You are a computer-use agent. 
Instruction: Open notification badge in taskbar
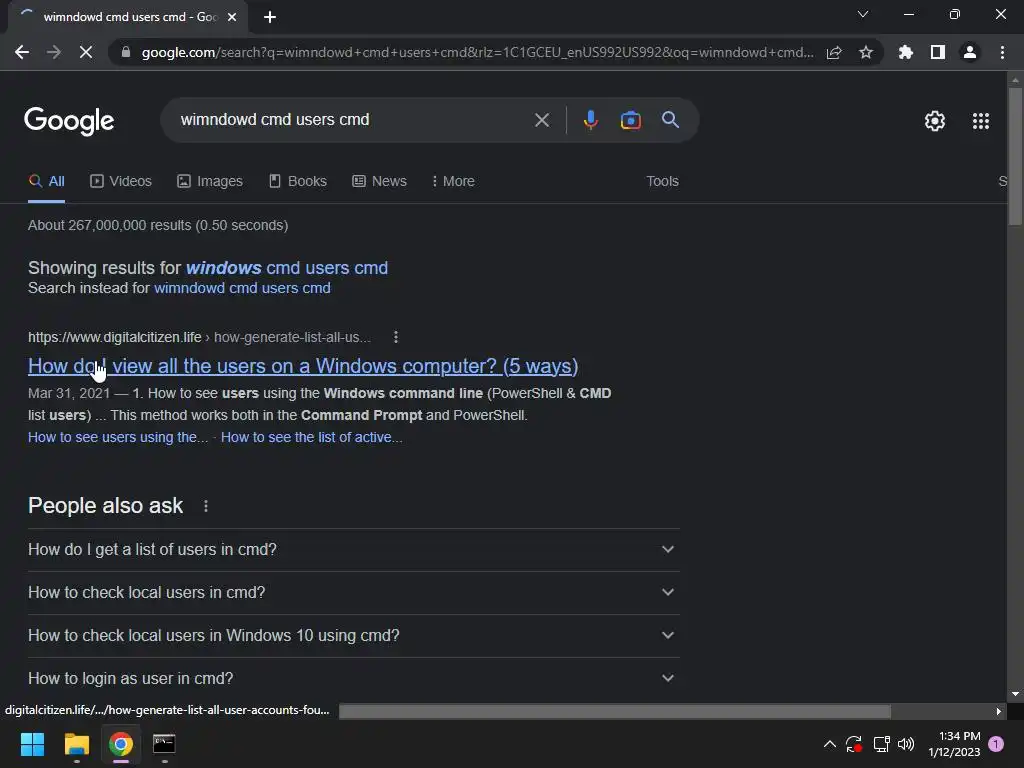(996, 743)
